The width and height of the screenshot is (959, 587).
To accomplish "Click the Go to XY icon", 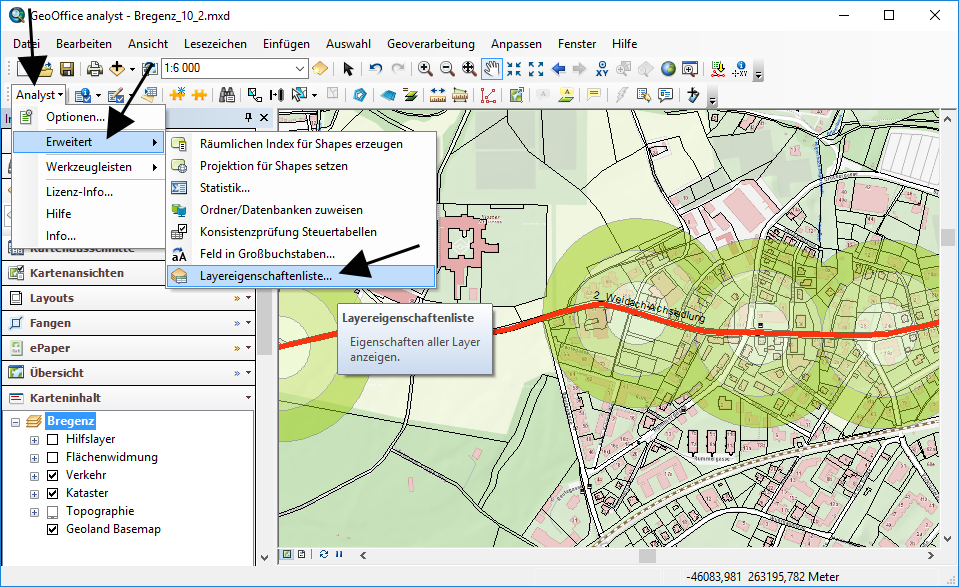I will pos(602,69).
